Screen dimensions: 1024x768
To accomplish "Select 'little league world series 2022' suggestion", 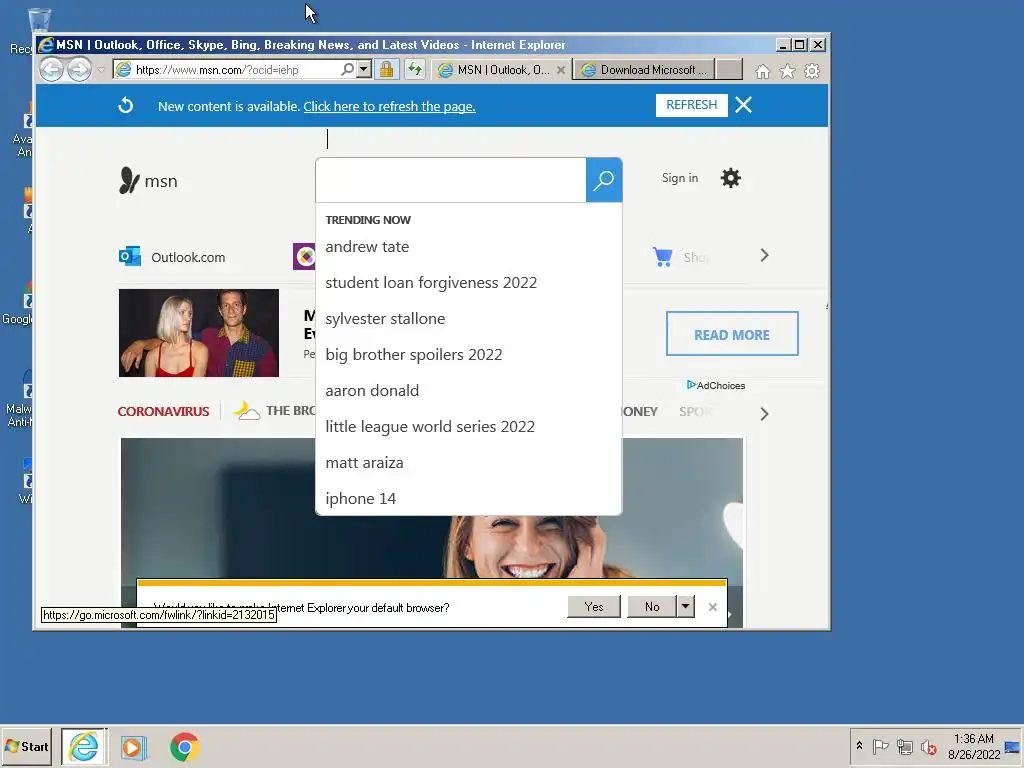I will point(430,426).
